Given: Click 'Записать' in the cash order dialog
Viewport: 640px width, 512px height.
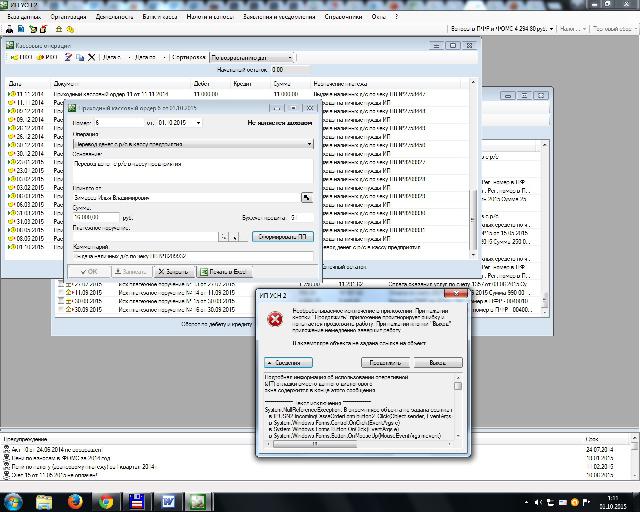Looking at the screenshot, I should (x=133, y=272).
